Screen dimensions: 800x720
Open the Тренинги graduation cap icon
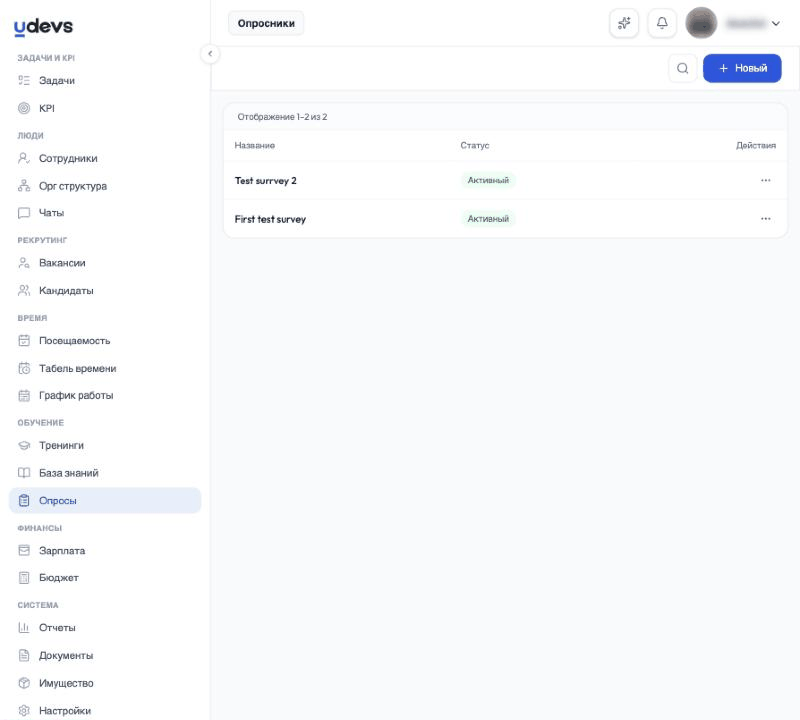24,445
